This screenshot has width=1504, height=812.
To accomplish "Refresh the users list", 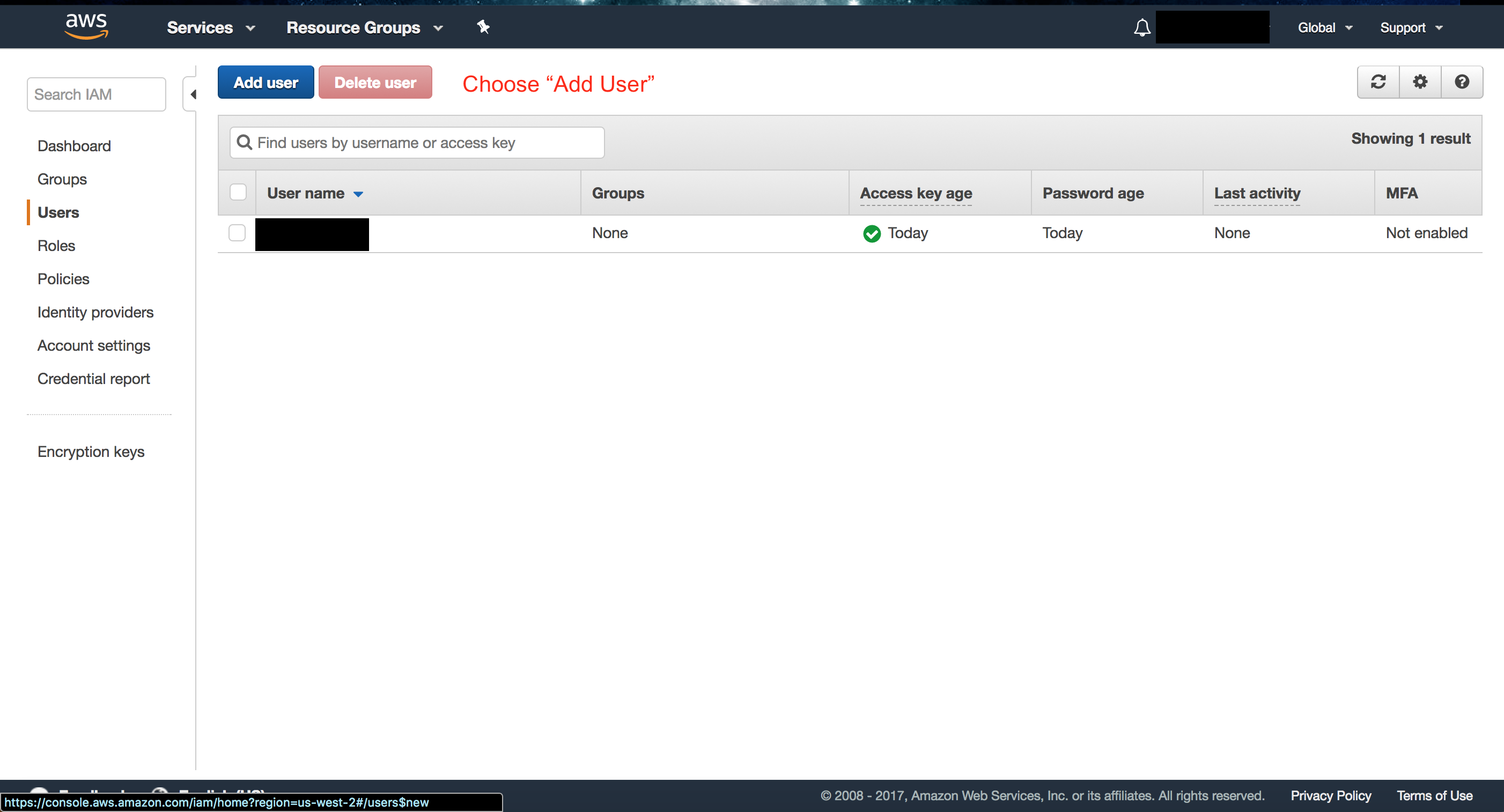I will tap(1378, 82).
